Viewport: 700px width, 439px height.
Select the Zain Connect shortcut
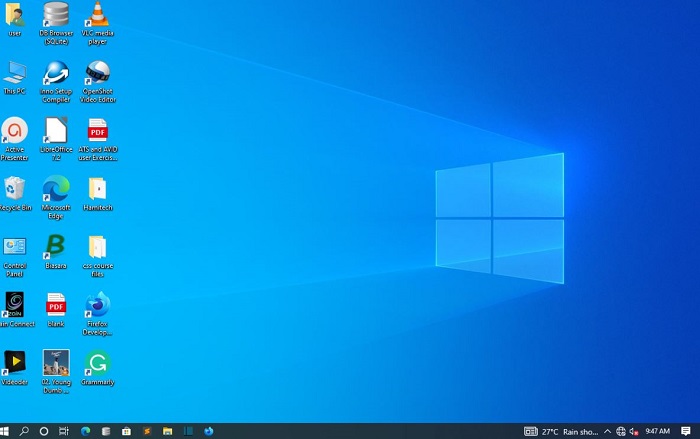tap(16, 309)
